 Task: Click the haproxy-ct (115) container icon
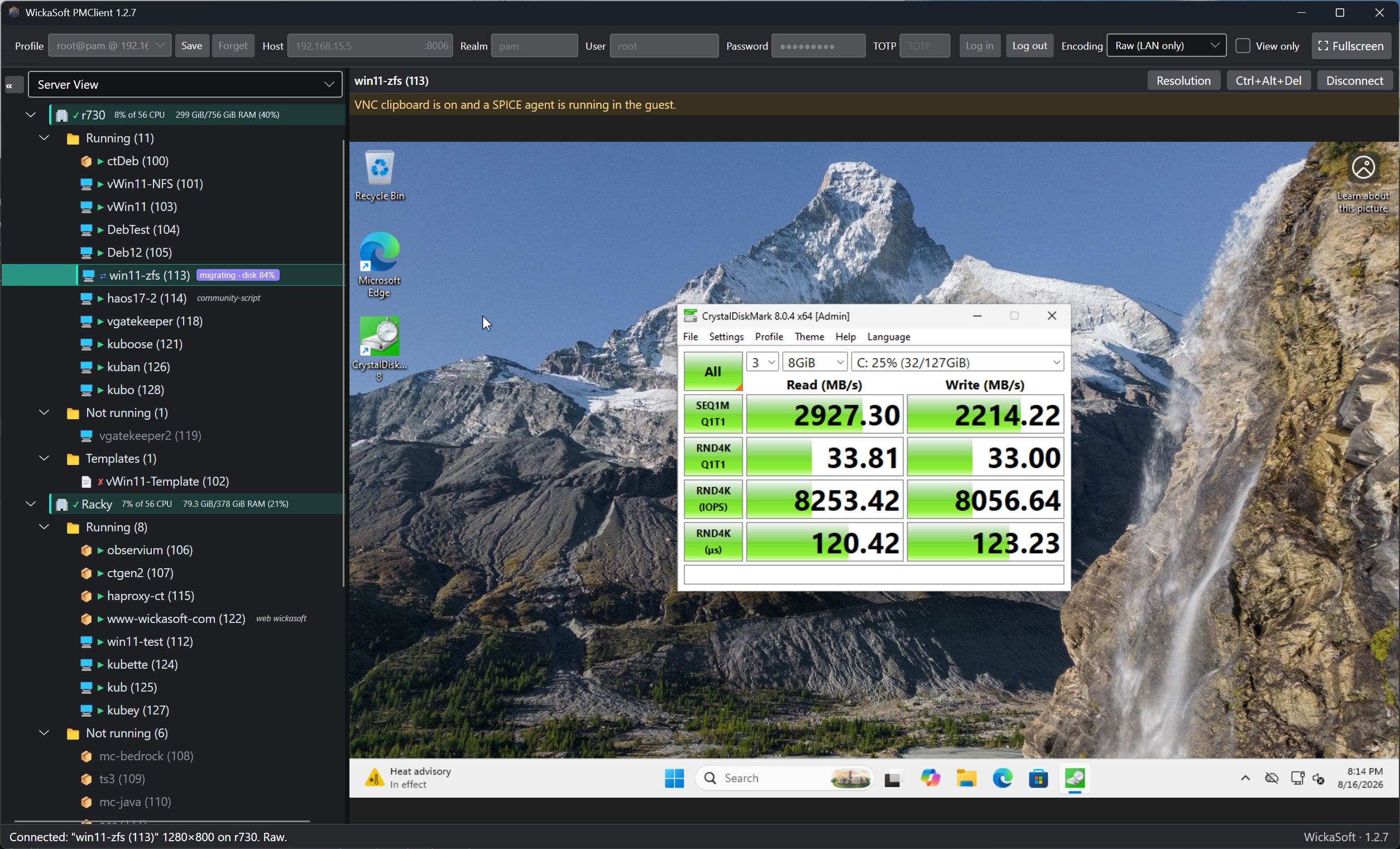click(x=86, y=596)
